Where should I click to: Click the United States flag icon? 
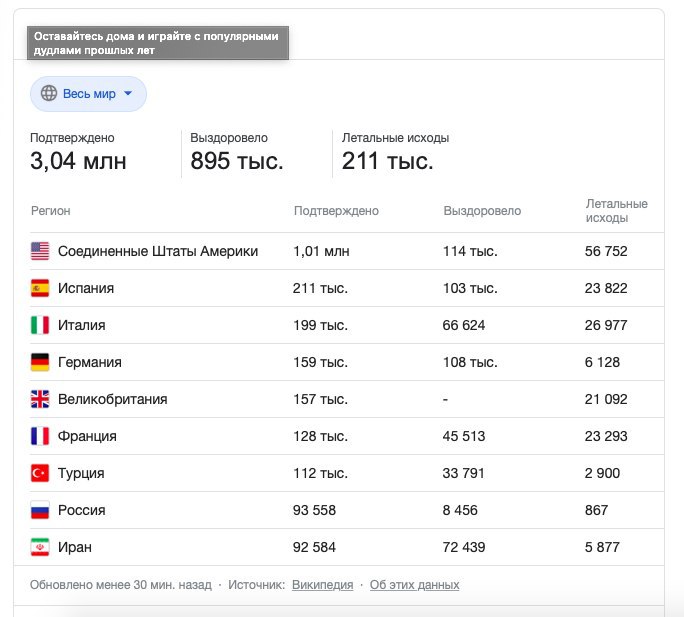tap(40, 251)
